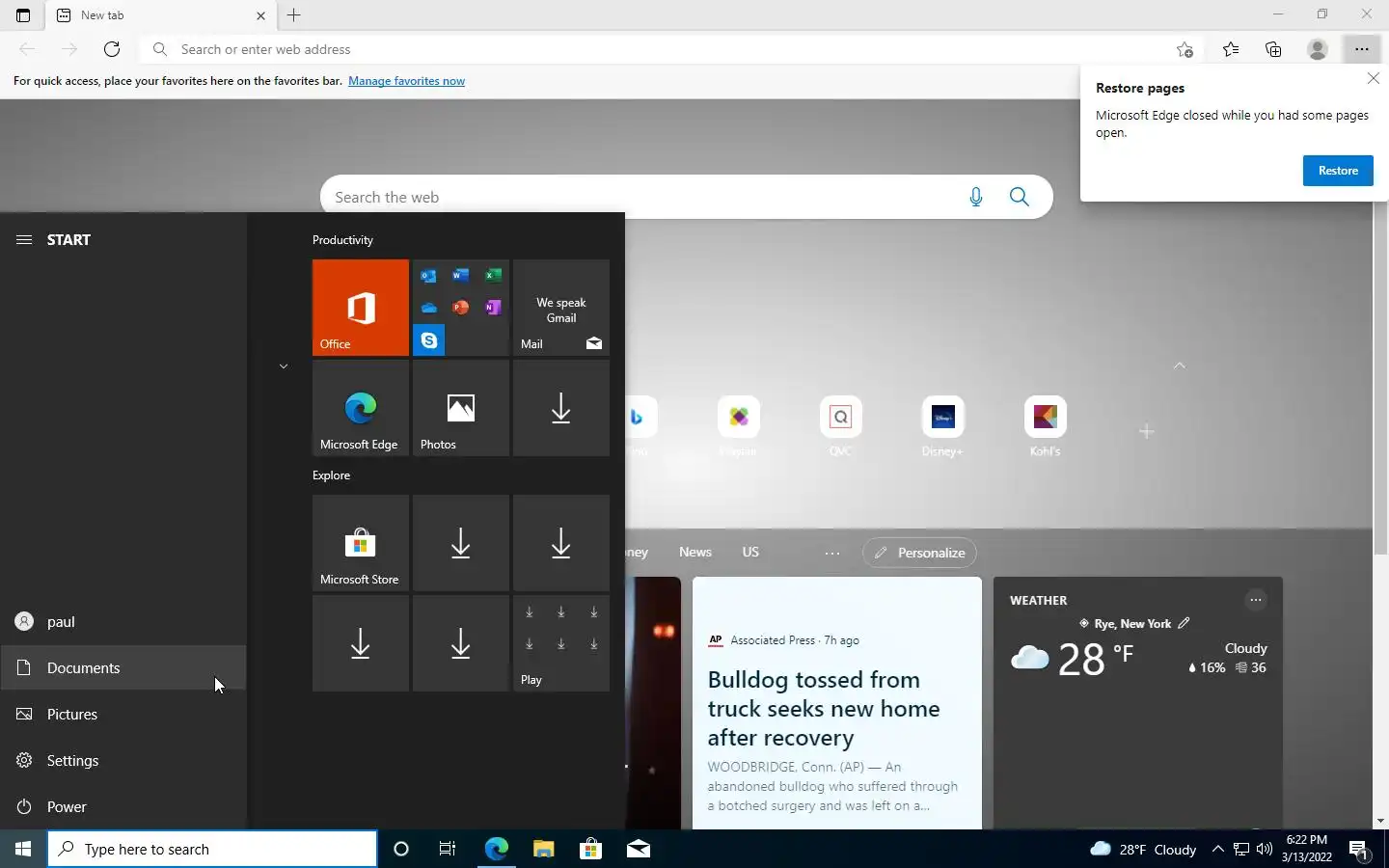Open File Explorer from taskbar
The height and width of the screenshot is (868, 1389).
coord(543,849)
